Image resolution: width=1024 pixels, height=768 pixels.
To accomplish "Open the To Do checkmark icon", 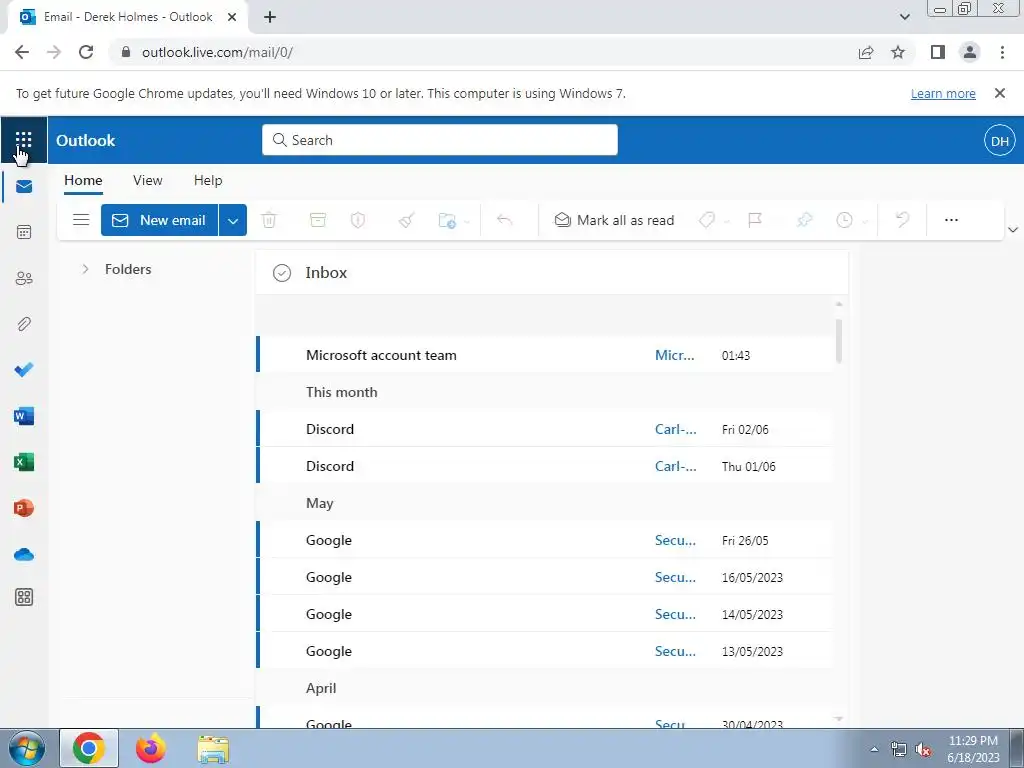I will (24, 370).
